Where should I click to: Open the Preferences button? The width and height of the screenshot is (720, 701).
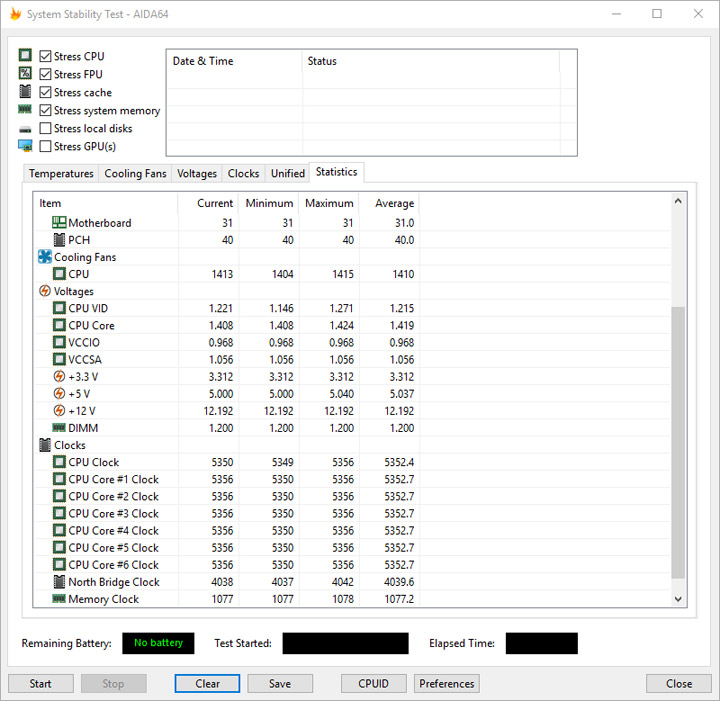447,684
